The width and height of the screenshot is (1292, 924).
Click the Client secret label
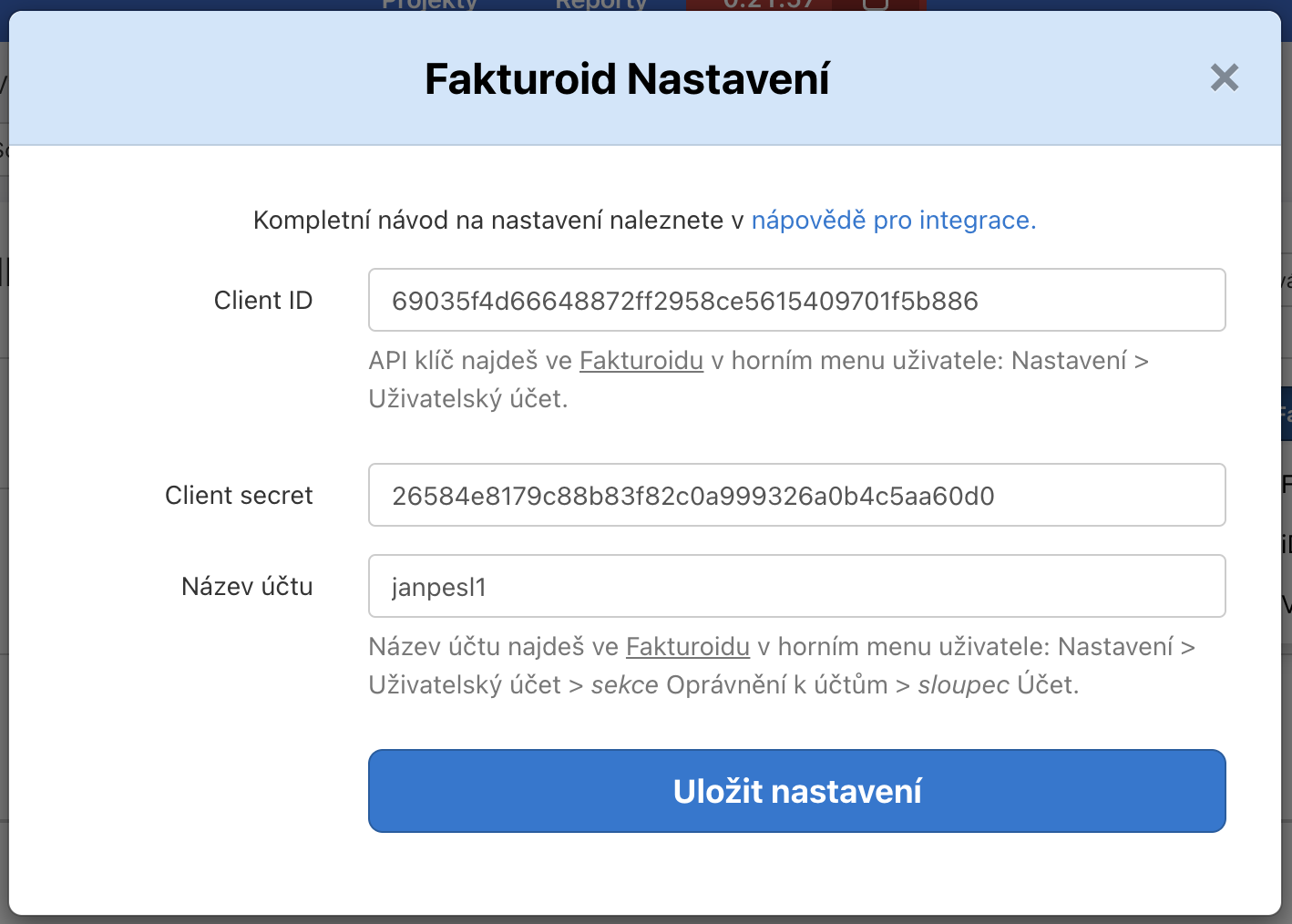pyautogui.click(x=239, y=496)
